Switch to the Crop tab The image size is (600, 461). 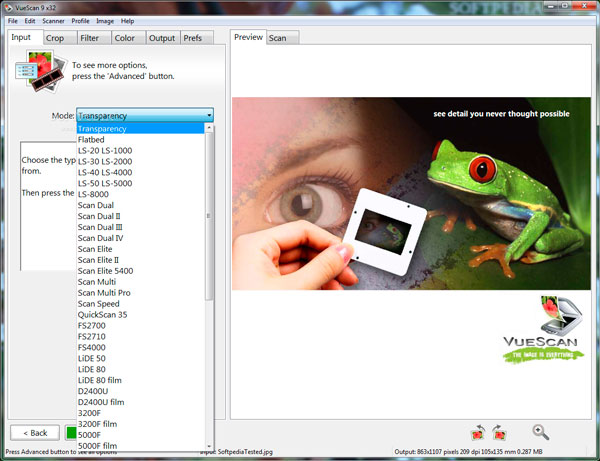[55, 38]
